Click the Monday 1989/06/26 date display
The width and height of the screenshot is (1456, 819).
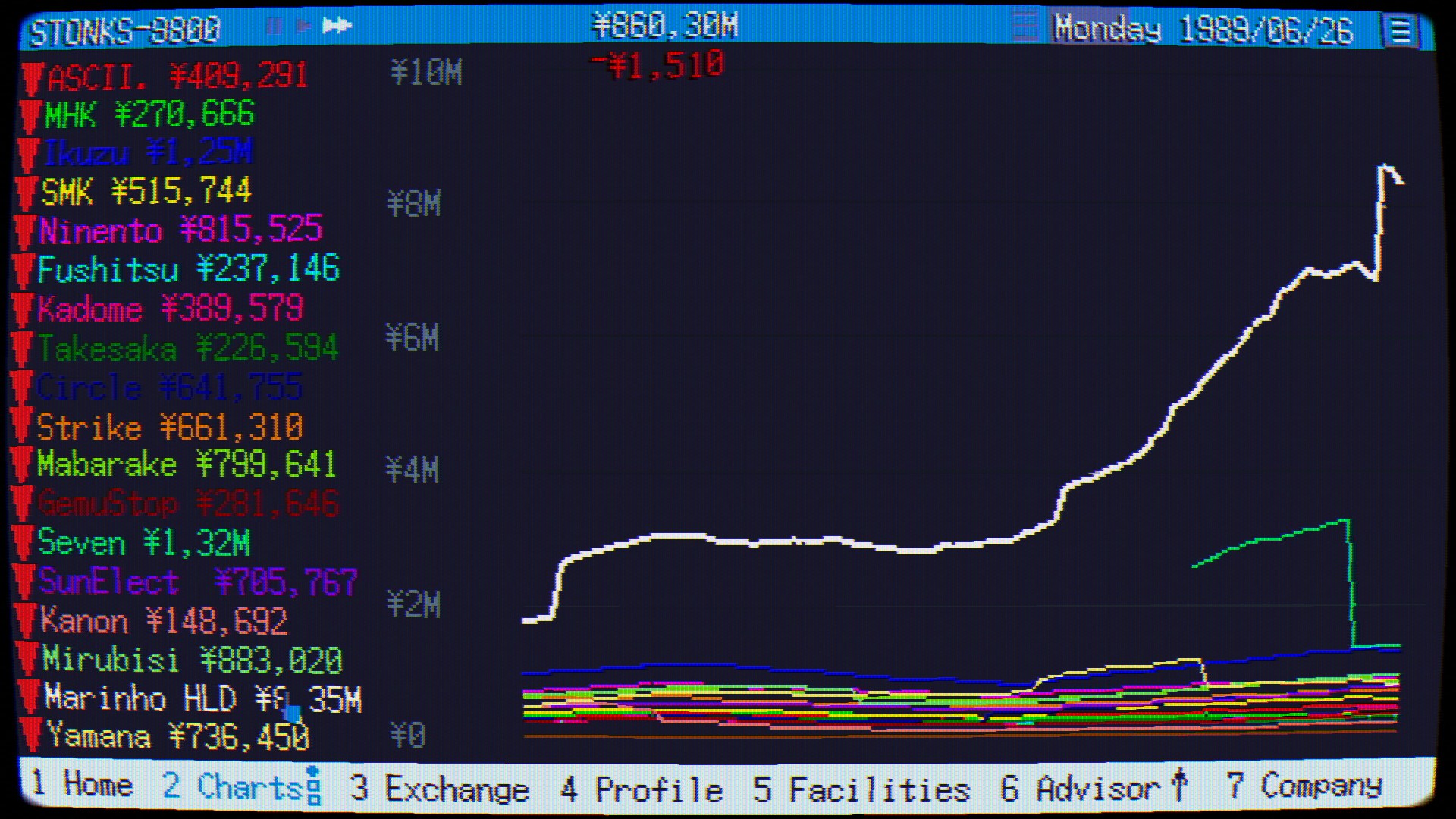(x=1203, y=30)
